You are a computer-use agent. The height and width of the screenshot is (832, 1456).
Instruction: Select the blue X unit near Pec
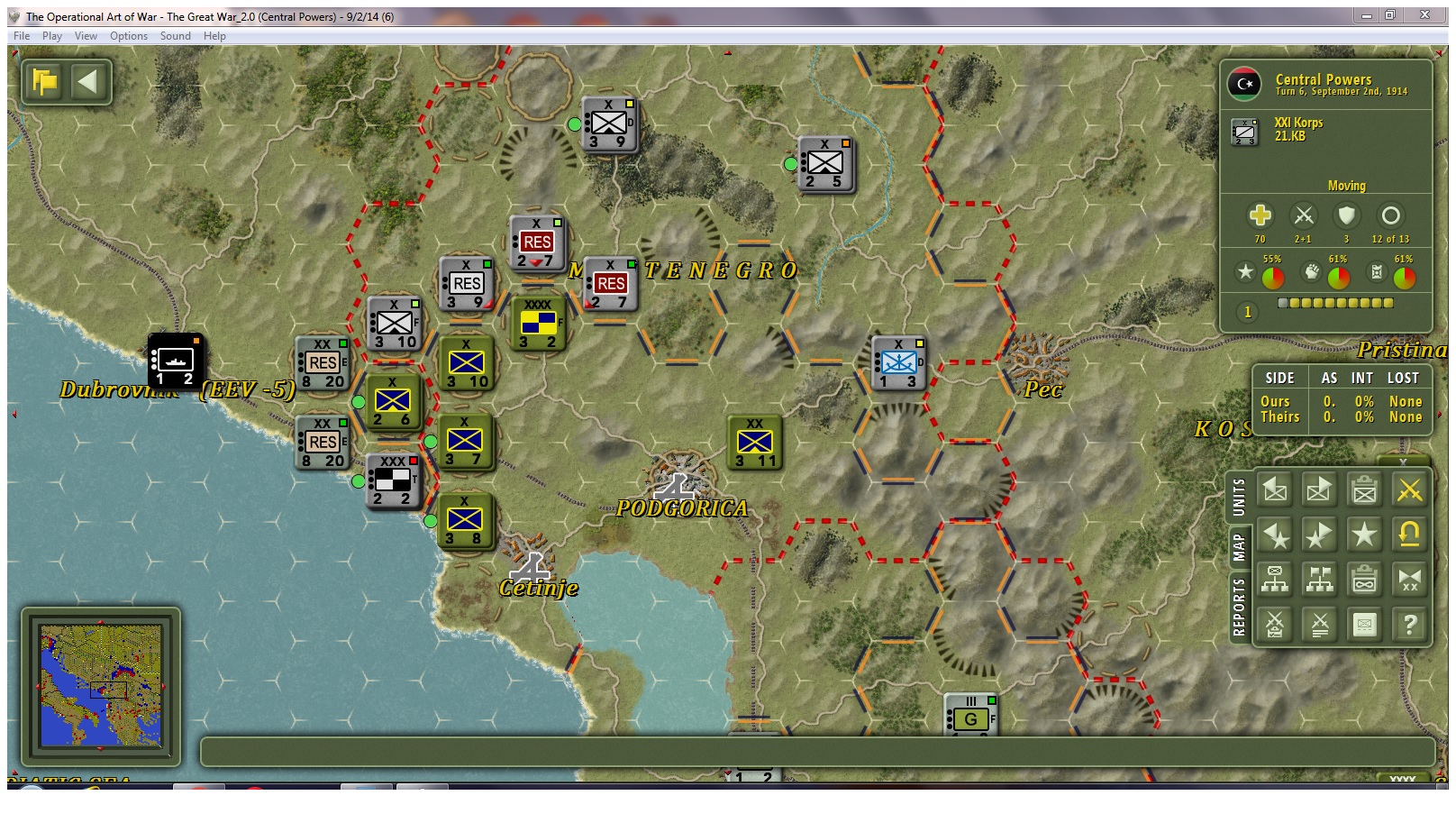pos(898,363)
